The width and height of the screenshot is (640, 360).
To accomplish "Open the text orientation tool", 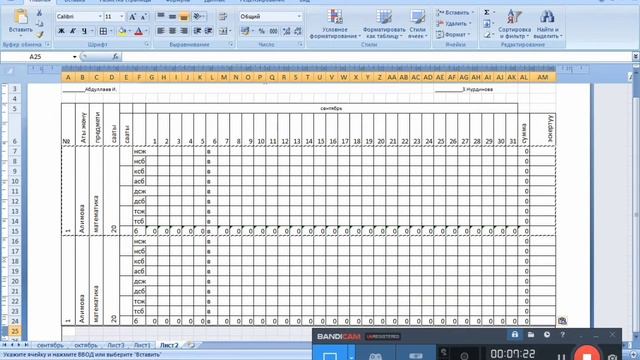I will click(x=198, y=16).
